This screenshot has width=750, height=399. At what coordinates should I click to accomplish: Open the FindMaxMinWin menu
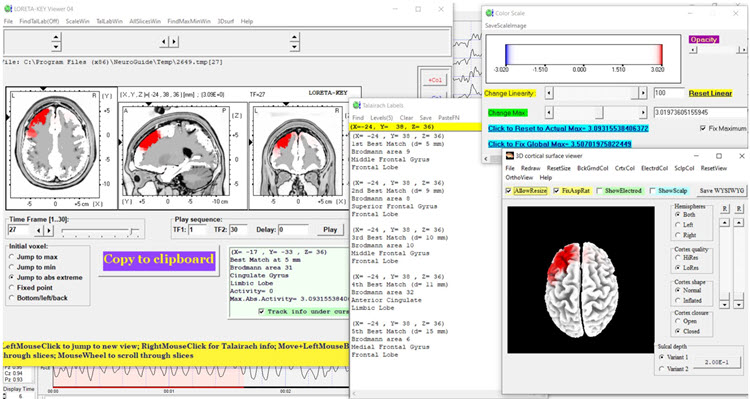pos(188,21)
